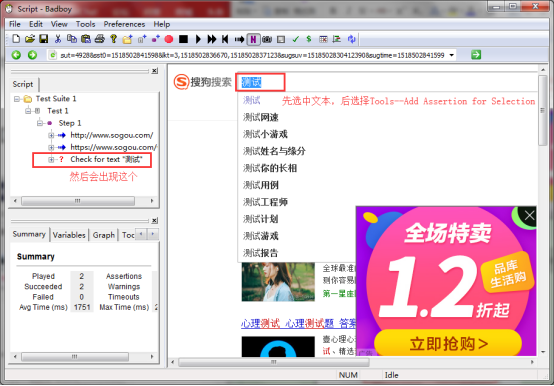Viewport: 554px width, 386px height.
Task: Play all with the double triangle button
Action: tap(212, 39)
